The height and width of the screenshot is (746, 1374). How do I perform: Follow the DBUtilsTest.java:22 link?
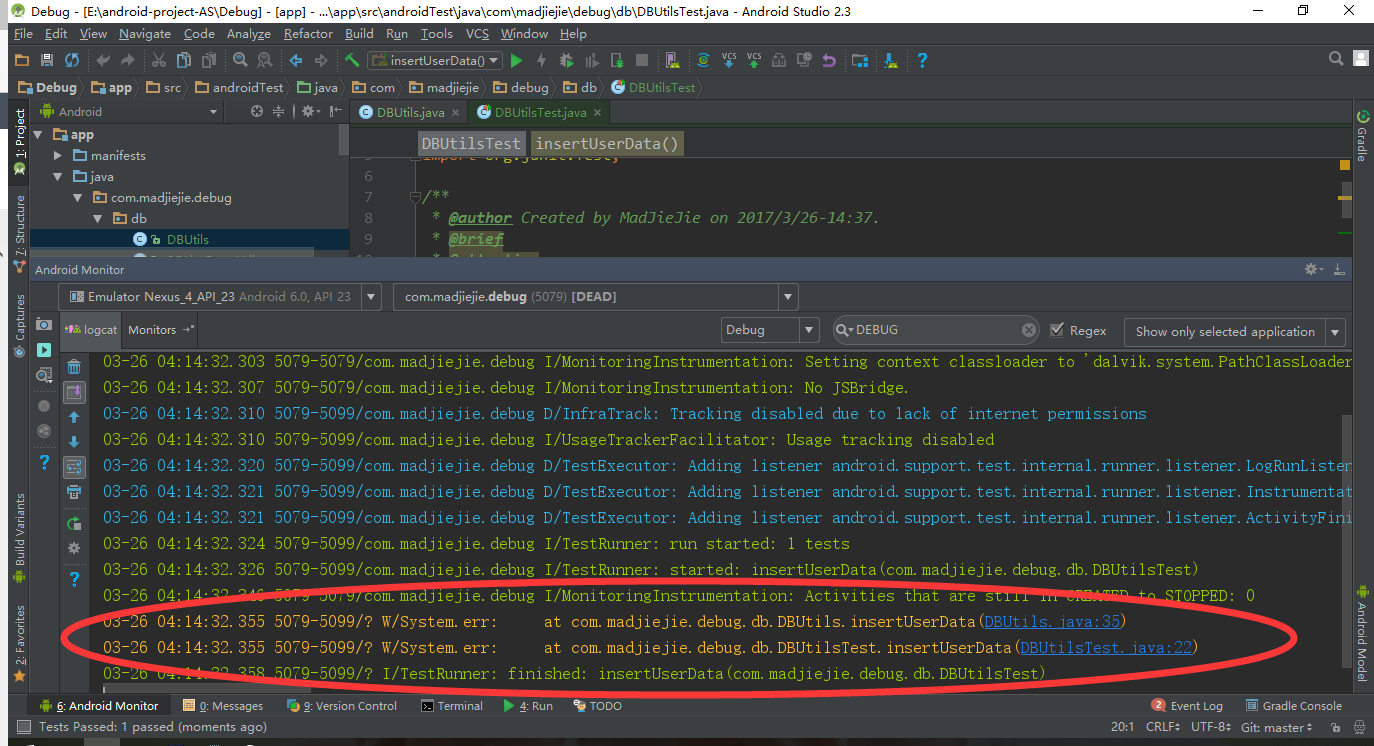pyautogui.click(x=1106, y=648)
